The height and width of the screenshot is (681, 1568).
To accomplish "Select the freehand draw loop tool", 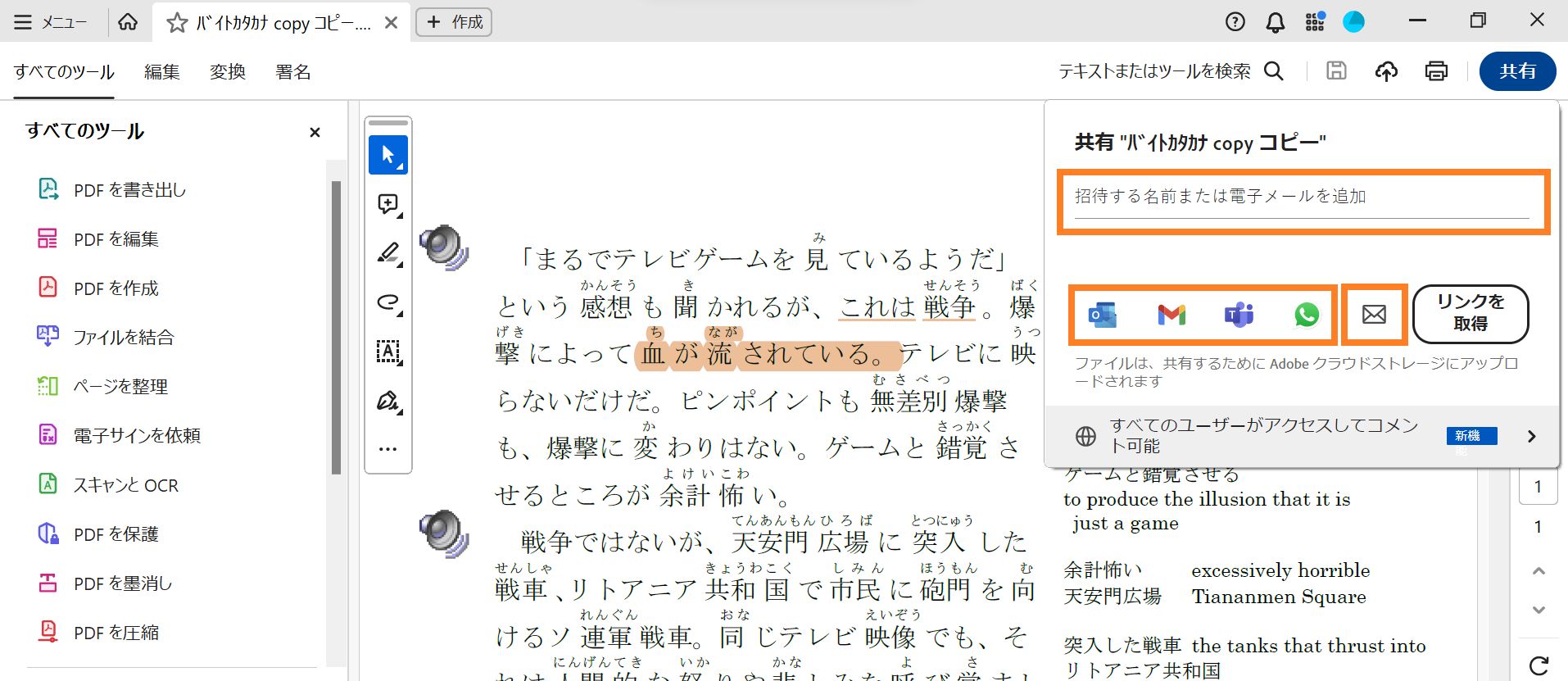I will (x=388, y=302).
